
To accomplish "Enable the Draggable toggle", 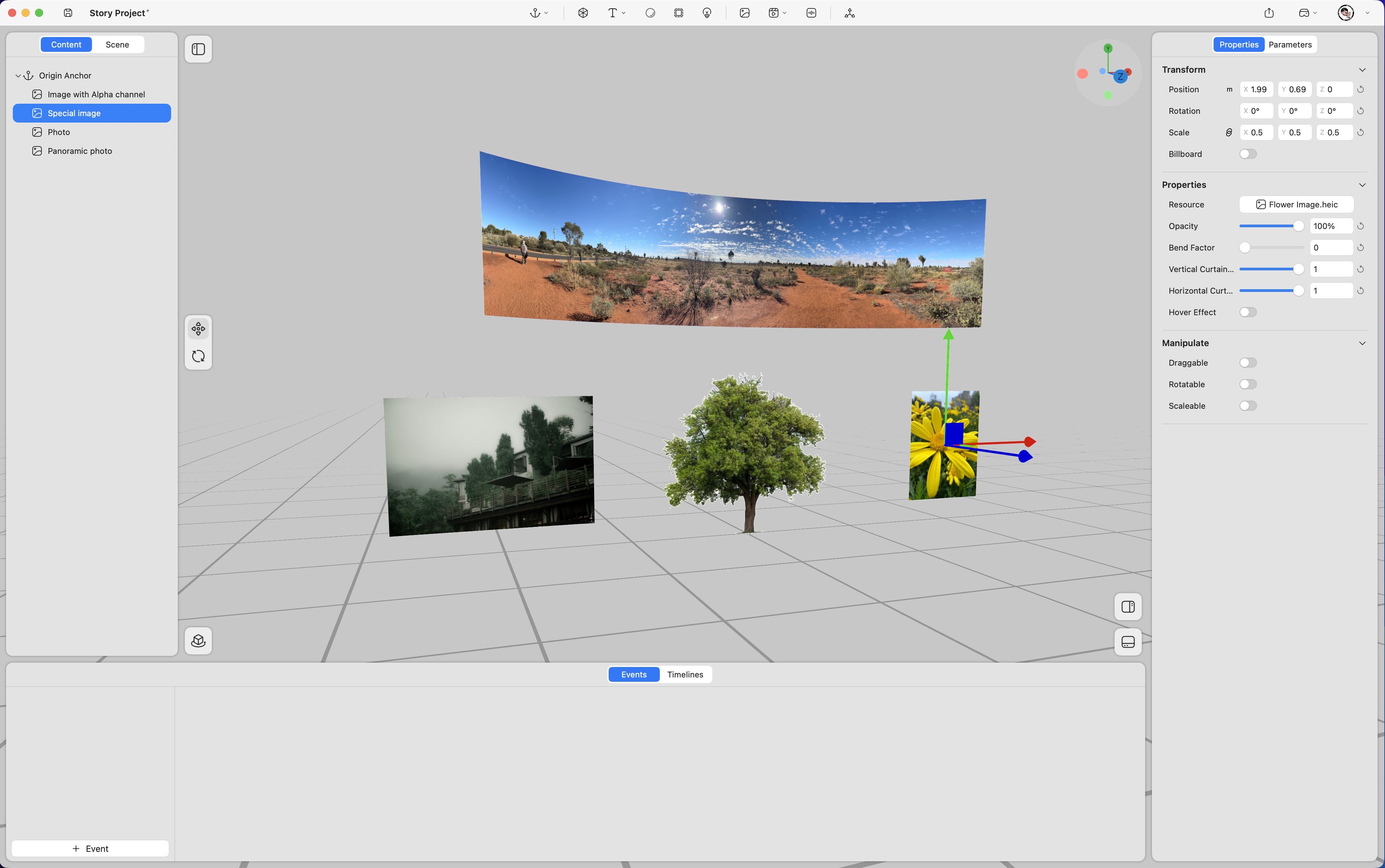I will pos(1248,363).
